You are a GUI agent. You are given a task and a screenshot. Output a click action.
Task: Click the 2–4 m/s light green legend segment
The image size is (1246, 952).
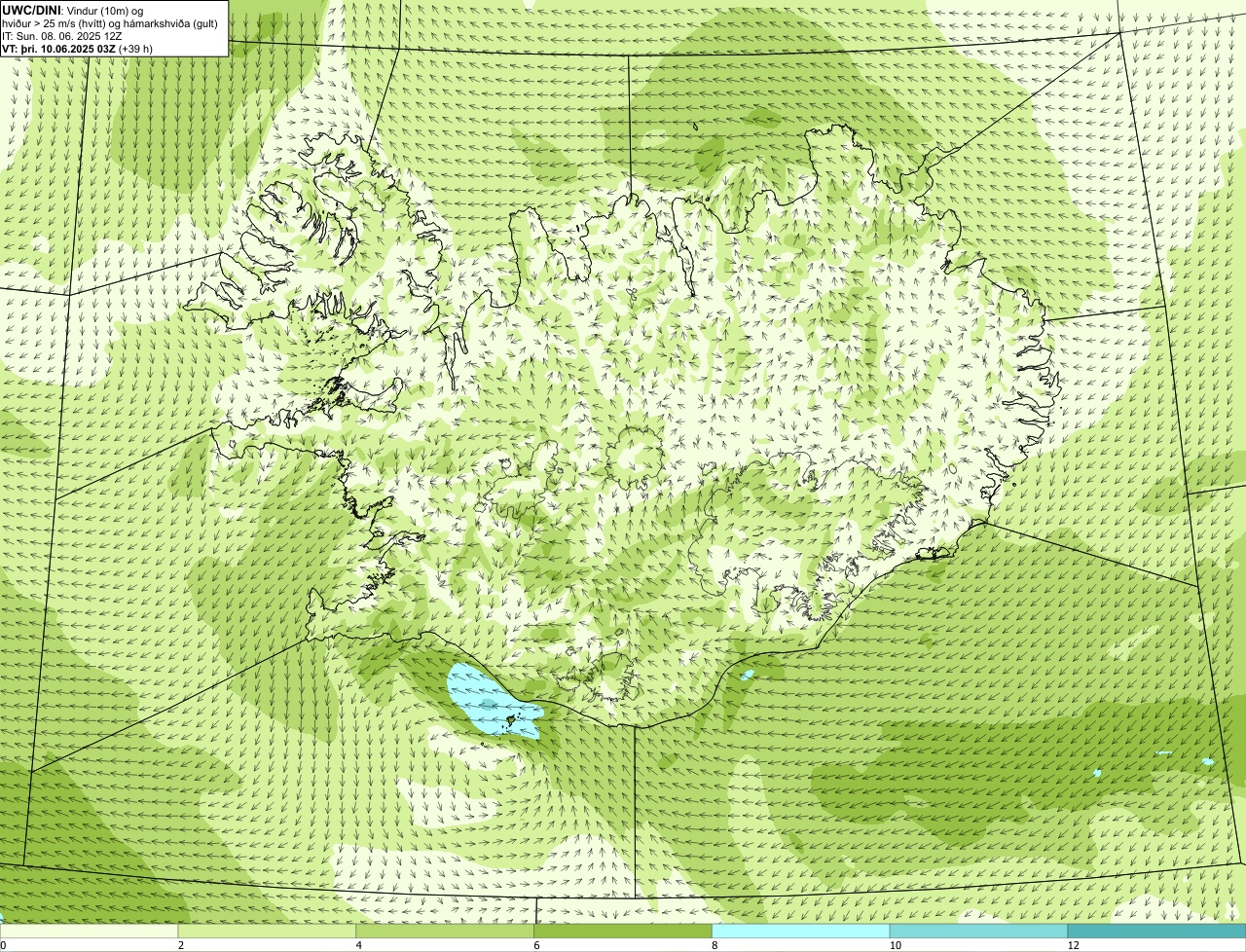[268, 932]
